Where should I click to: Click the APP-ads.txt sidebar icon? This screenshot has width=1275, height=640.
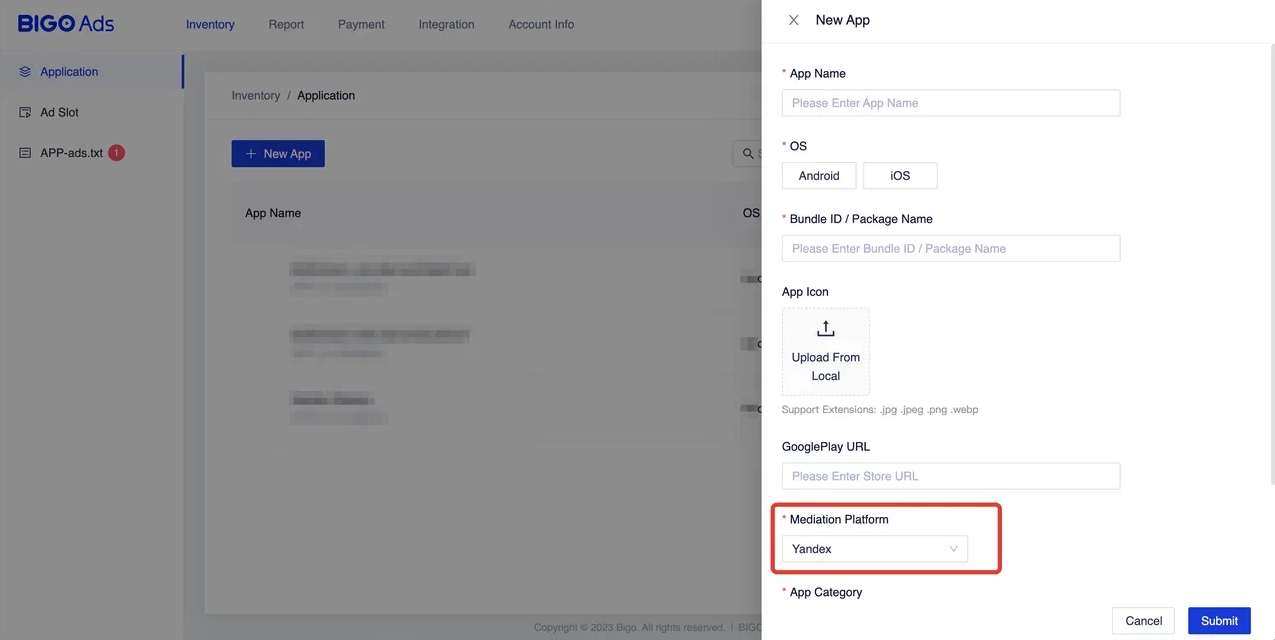25,153
